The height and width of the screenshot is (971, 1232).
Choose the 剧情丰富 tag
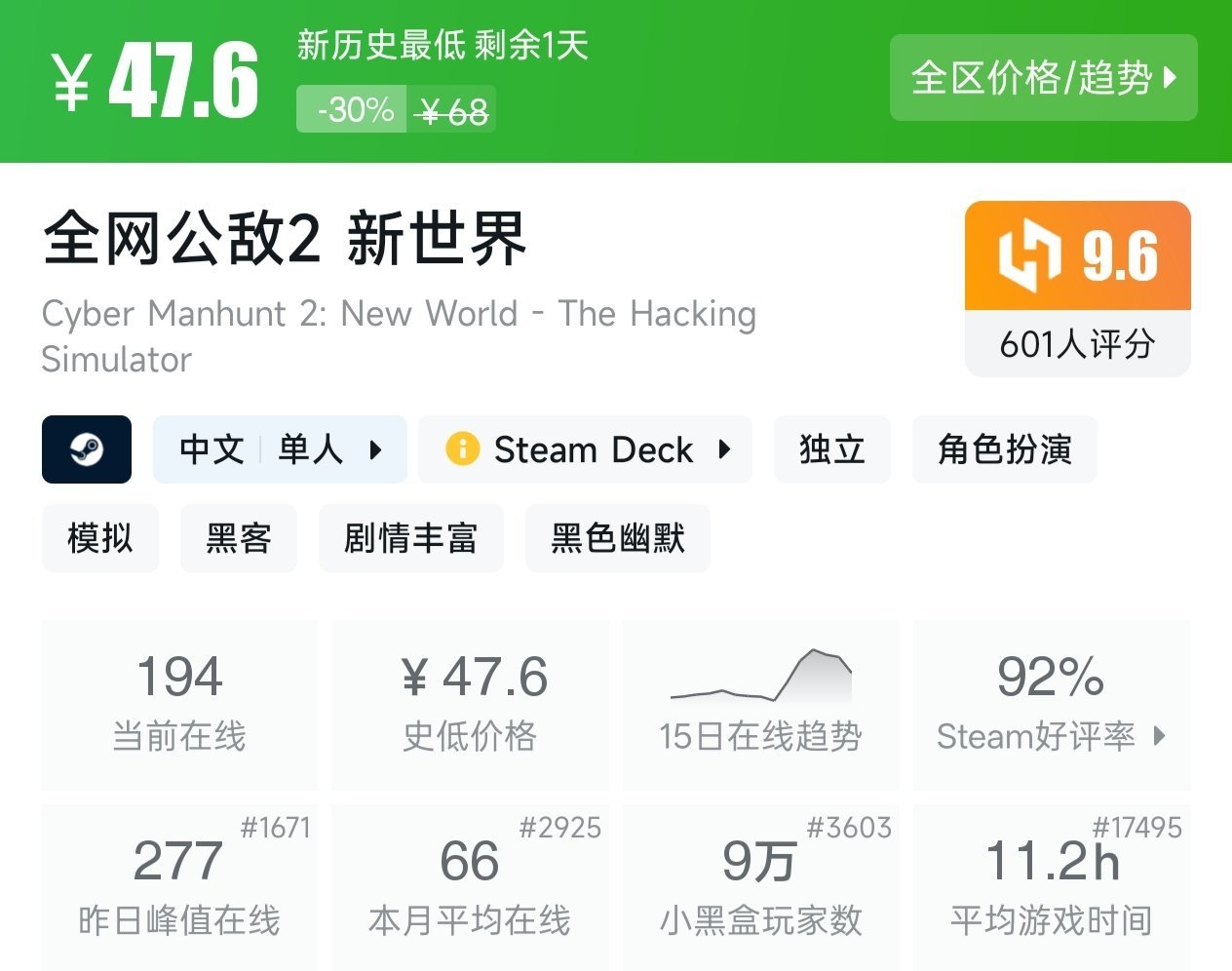(x=410, y=538)
